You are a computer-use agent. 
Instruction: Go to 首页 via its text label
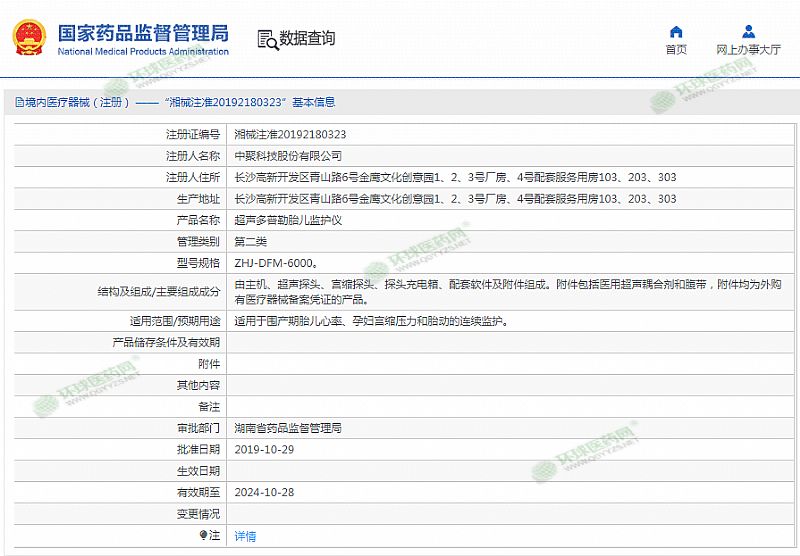click(676, 50)
